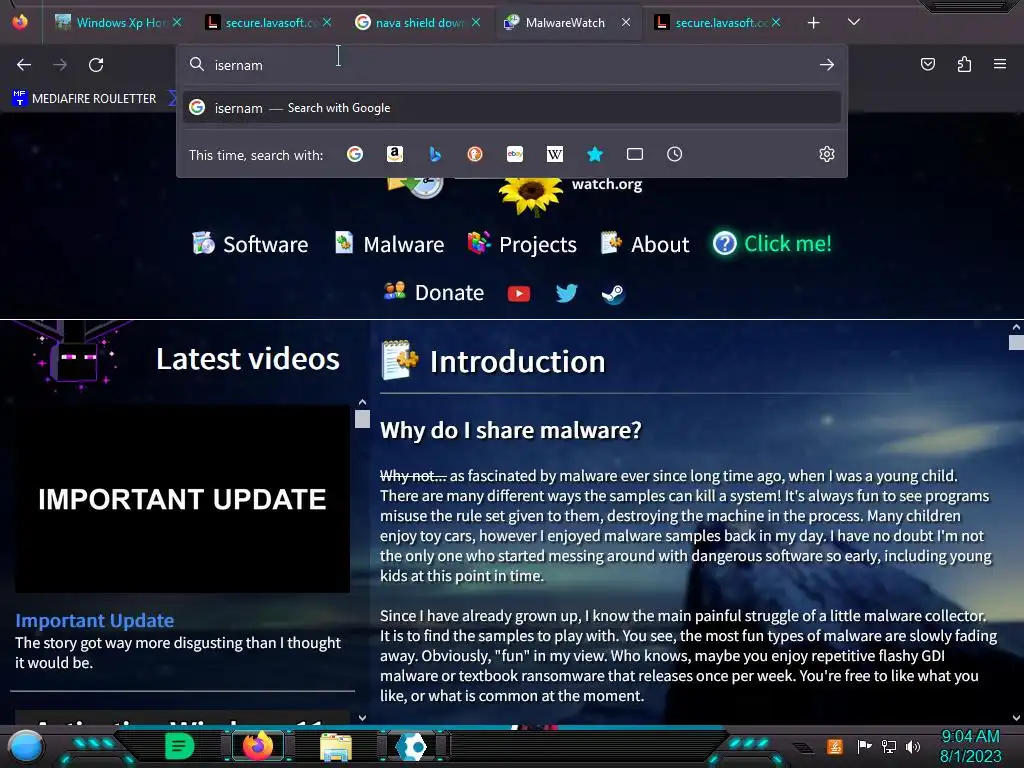Go back to the previous page
The image size is (1024, 768).
24,65
